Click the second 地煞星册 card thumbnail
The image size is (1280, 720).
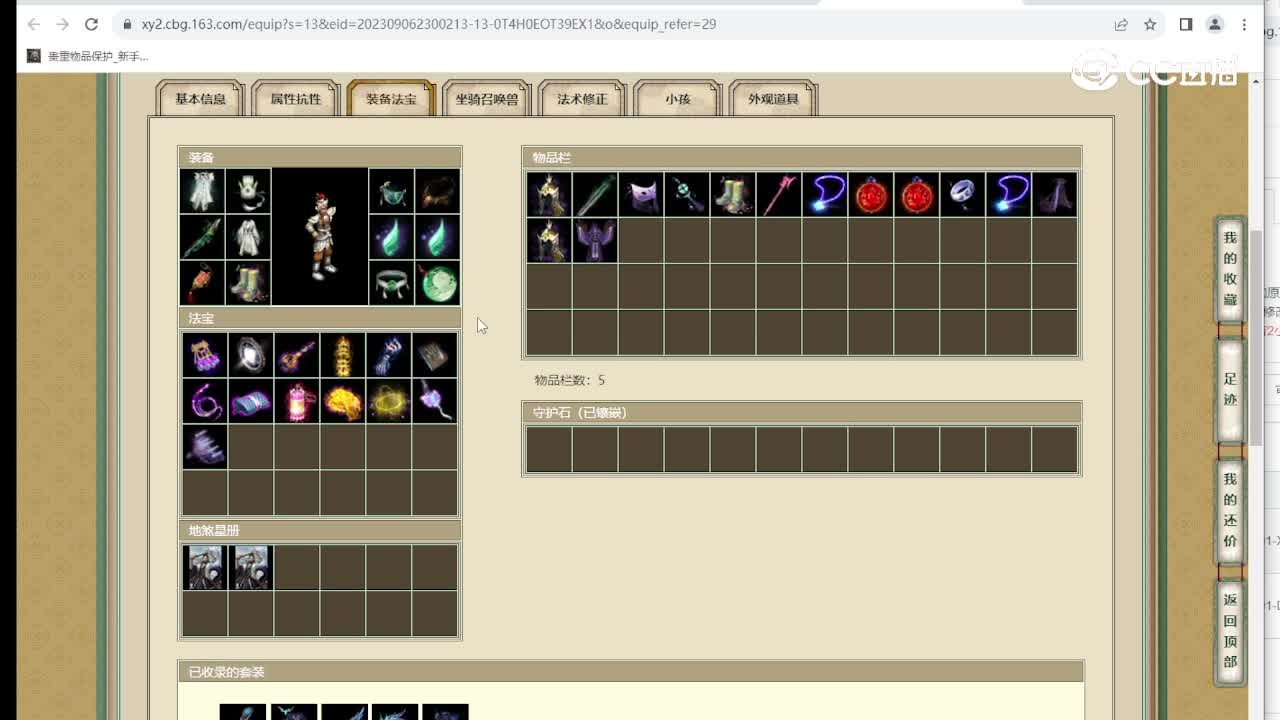(251, 567)
